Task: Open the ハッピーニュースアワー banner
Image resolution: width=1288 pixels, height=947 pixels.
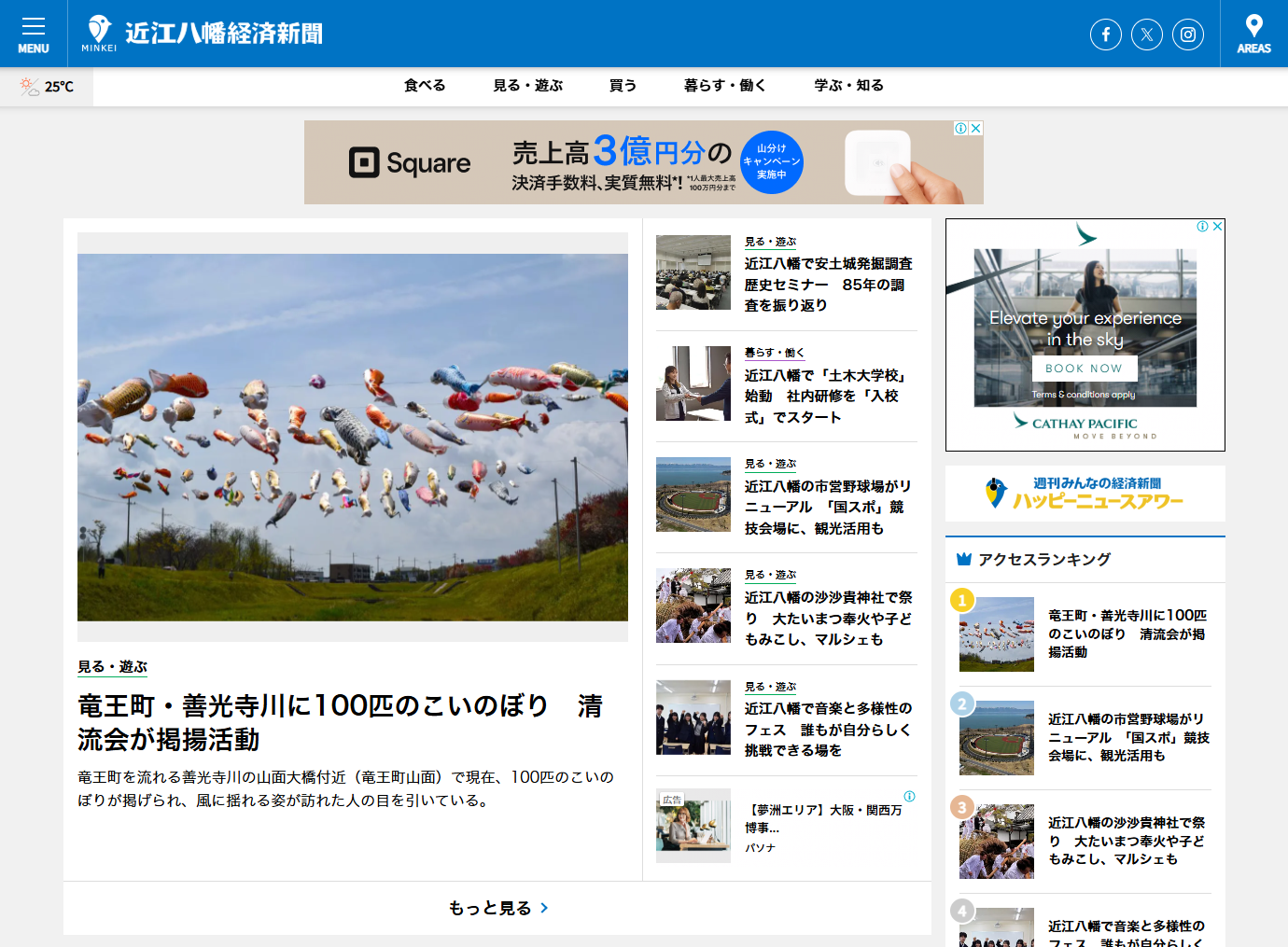Action: pyautogui.click(x=1084, y=493)
